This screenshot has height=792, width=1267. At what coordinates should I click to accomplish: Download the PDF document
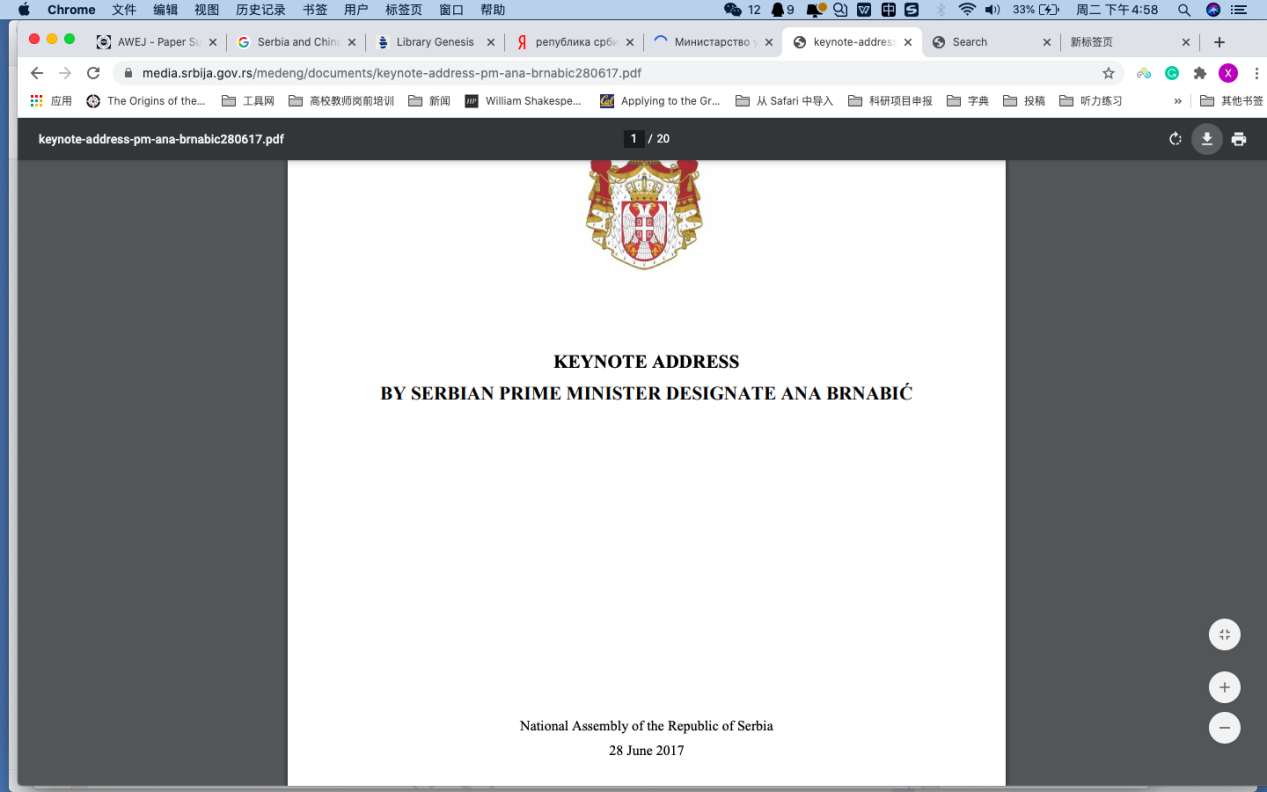1207,139
